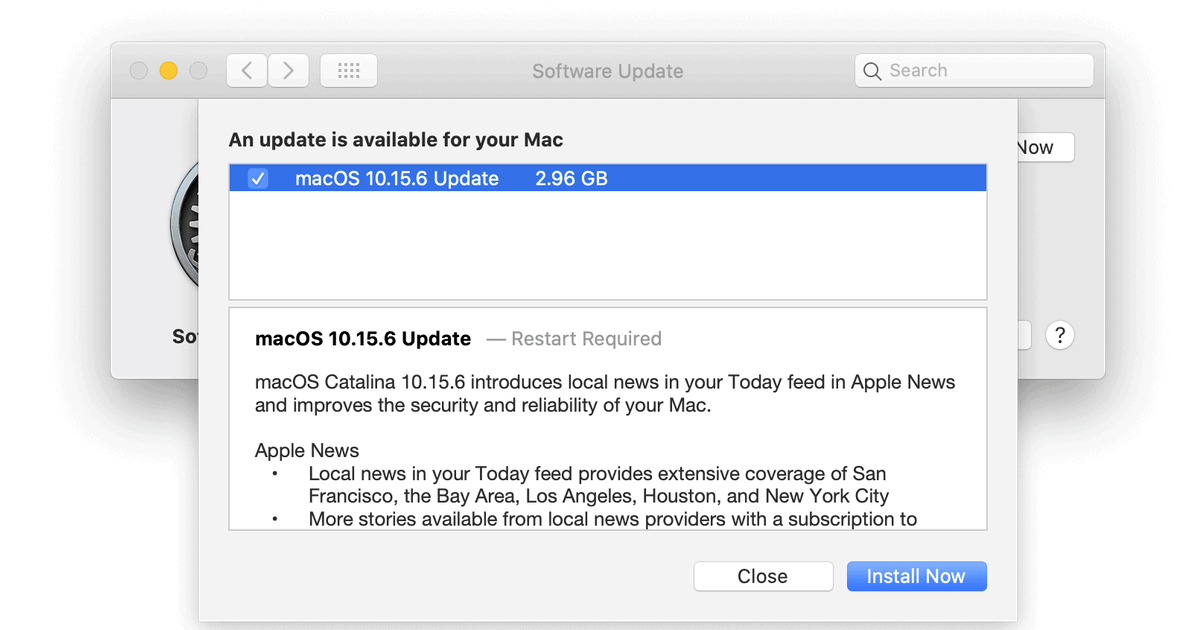The width and height of the screenshot is (1200, 630).
Task: Minimize window using the yellow button
Action: pos(168,71)
